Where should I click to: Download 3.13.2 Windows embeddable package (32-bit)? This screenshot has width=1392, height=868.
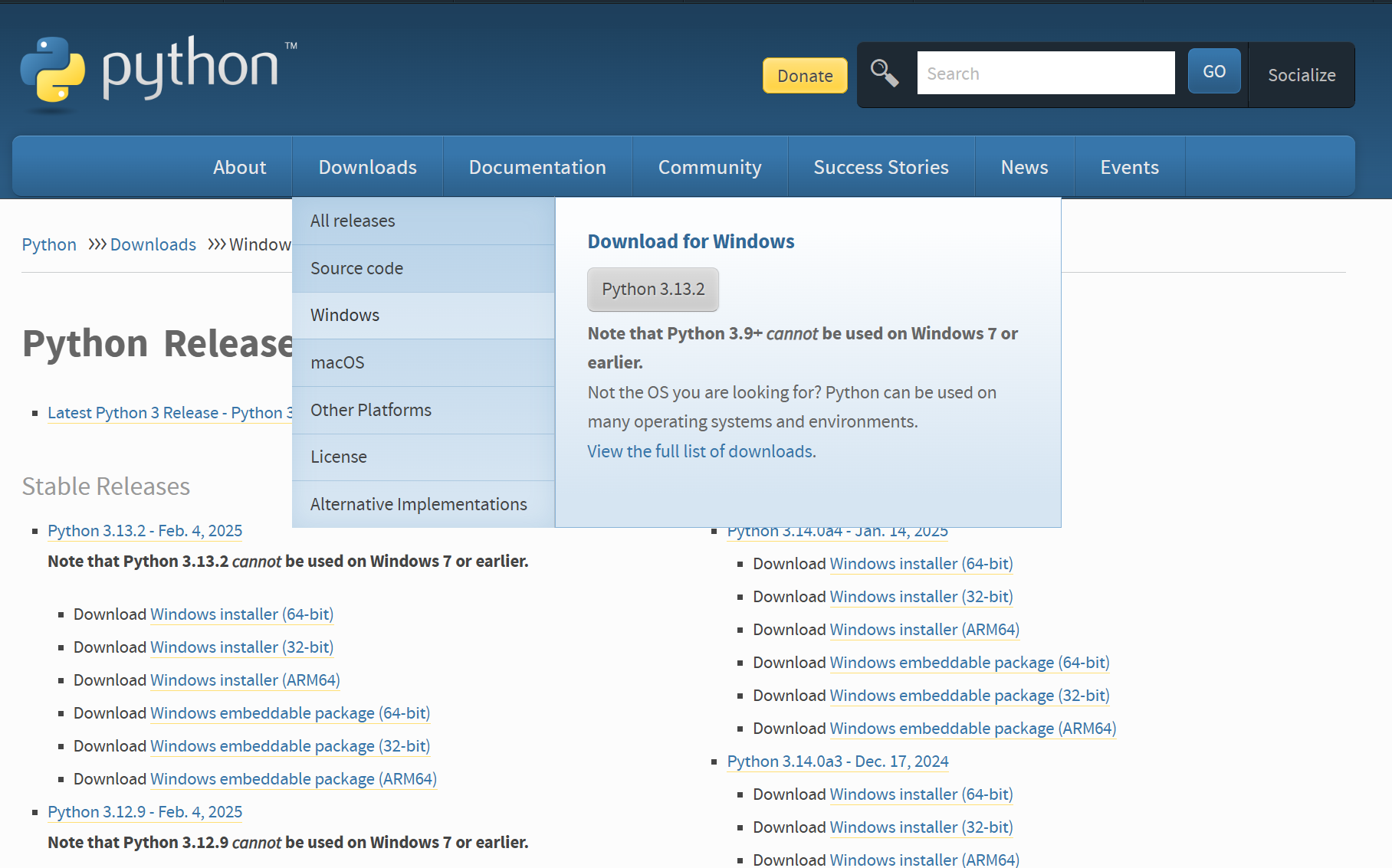tap(290, 745)
